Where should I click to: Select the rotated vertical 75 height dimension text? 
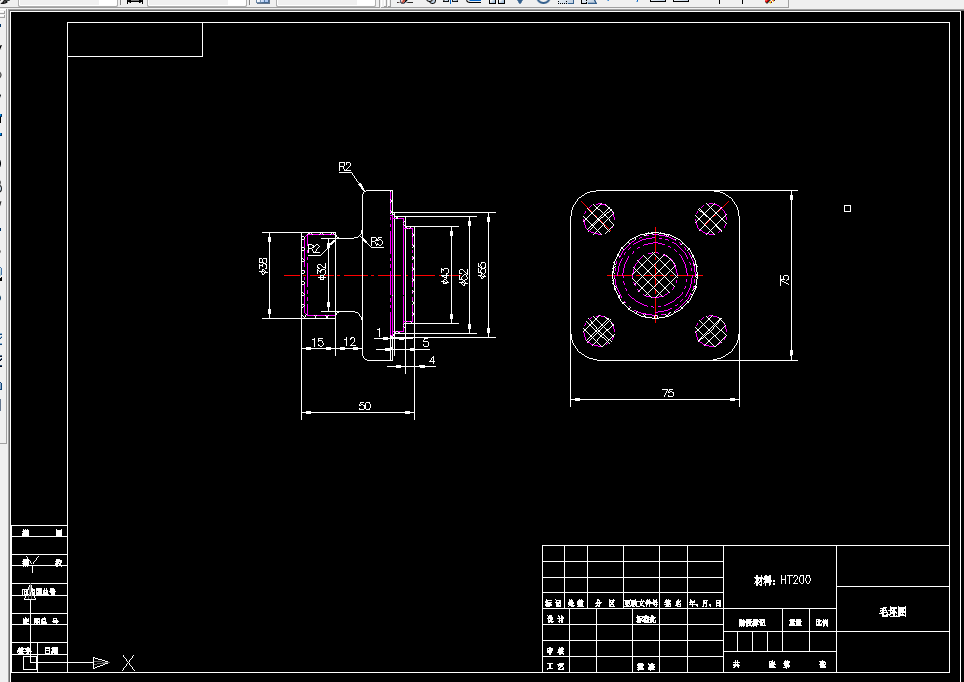(x=784, y=280)
